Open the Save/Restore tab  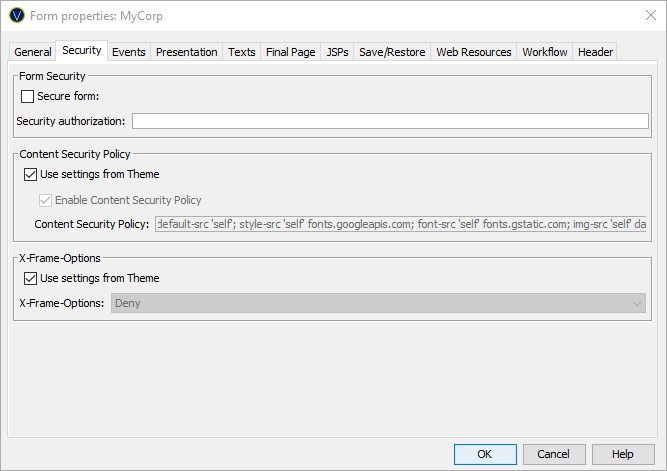pos(391,52)
